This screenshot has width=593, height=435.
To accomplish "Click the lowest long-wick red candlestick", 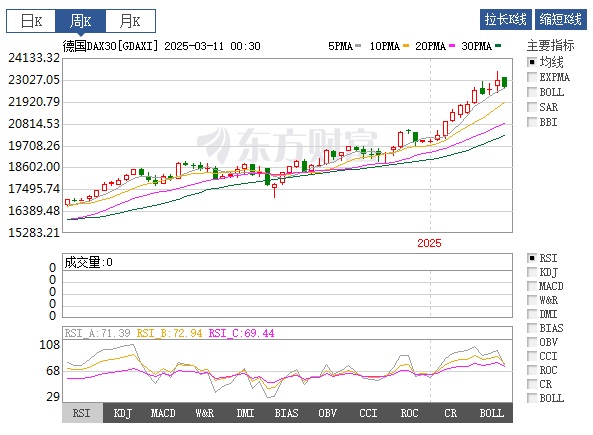I will 275,189.
